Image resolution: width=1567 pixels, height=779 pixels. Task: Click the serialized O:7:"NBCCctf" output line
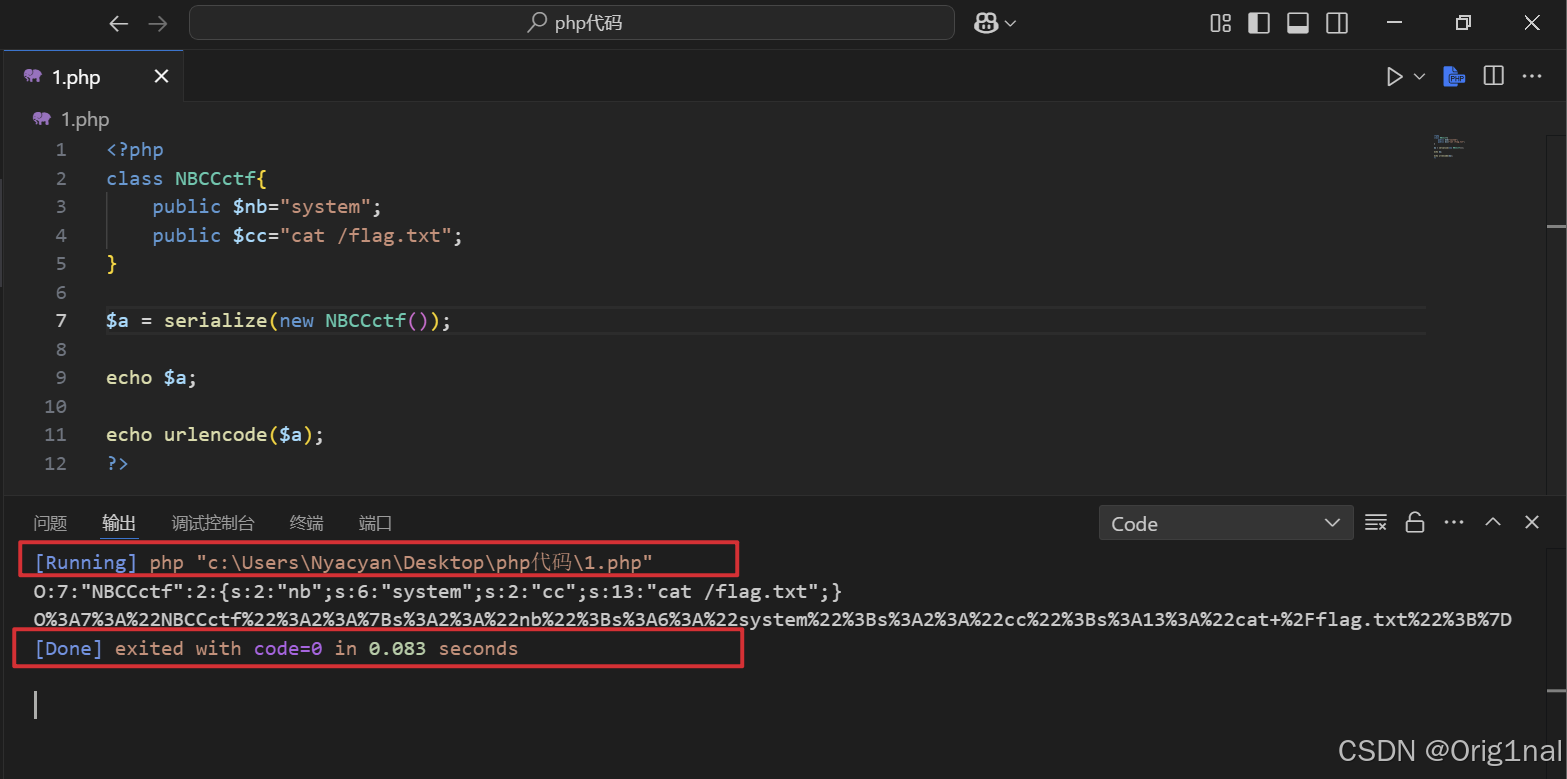pyautogui.click(x=438, y=591)
